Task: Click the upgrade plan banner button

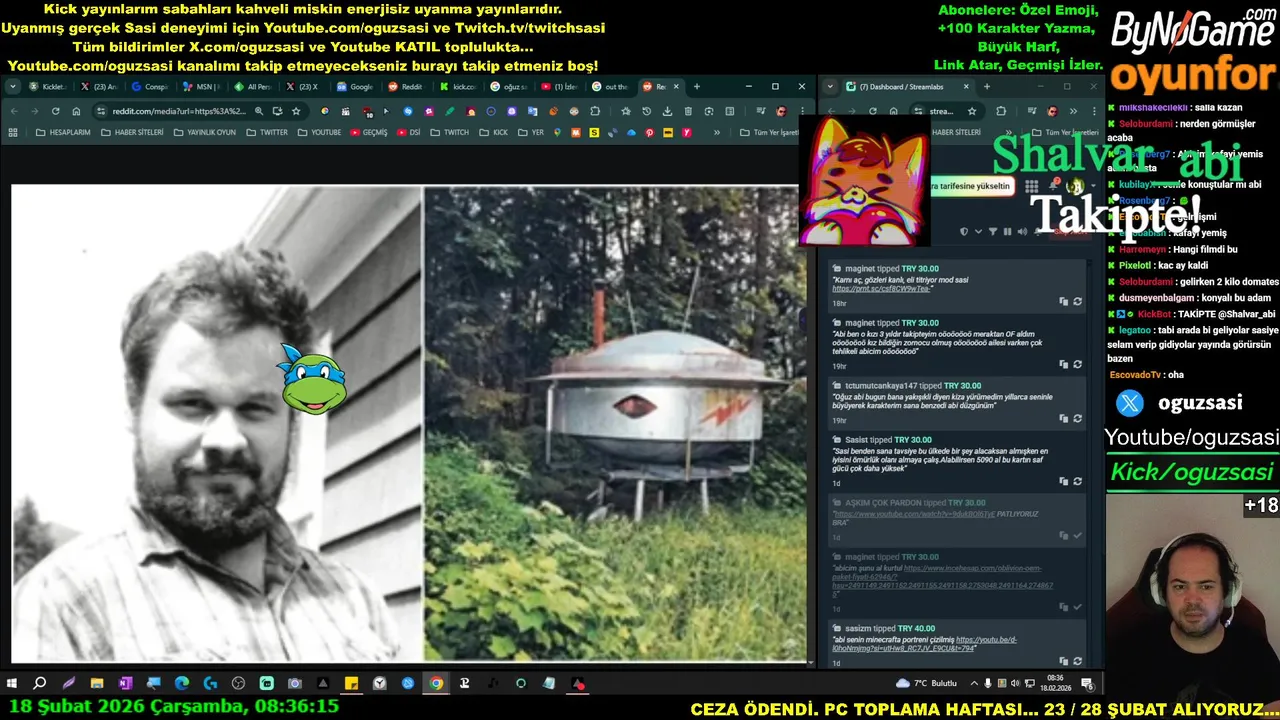Action: point(971,186)
